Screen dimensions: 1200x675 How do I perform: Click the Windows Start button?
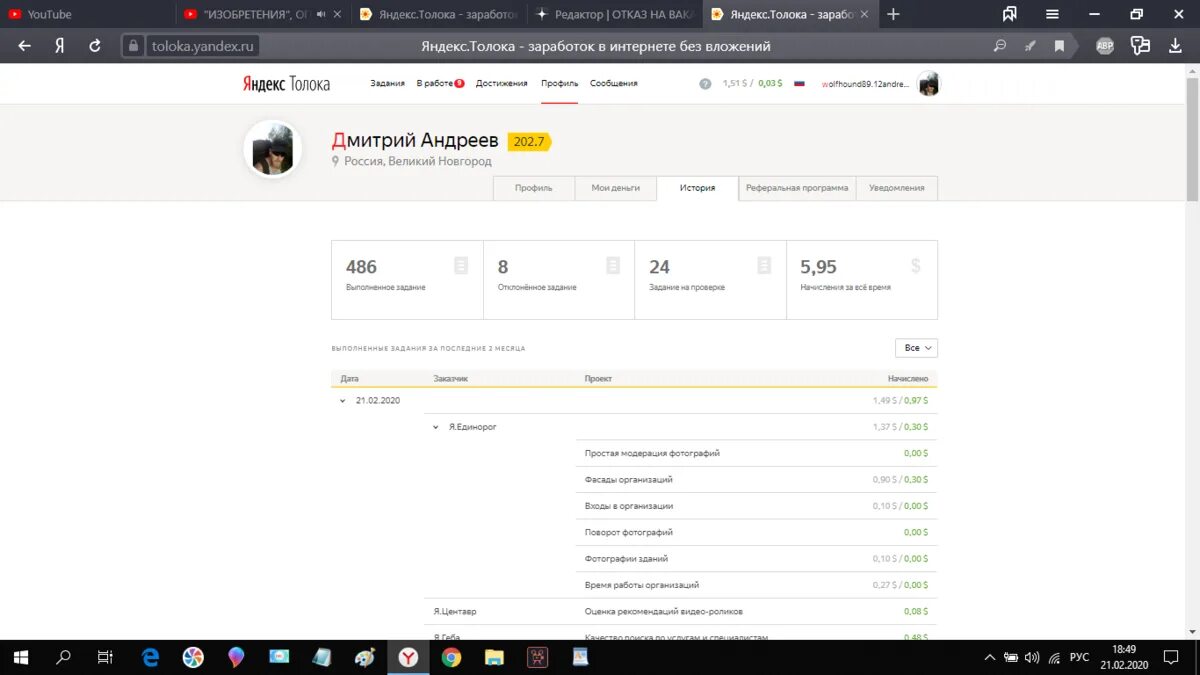tap(21, 657)
